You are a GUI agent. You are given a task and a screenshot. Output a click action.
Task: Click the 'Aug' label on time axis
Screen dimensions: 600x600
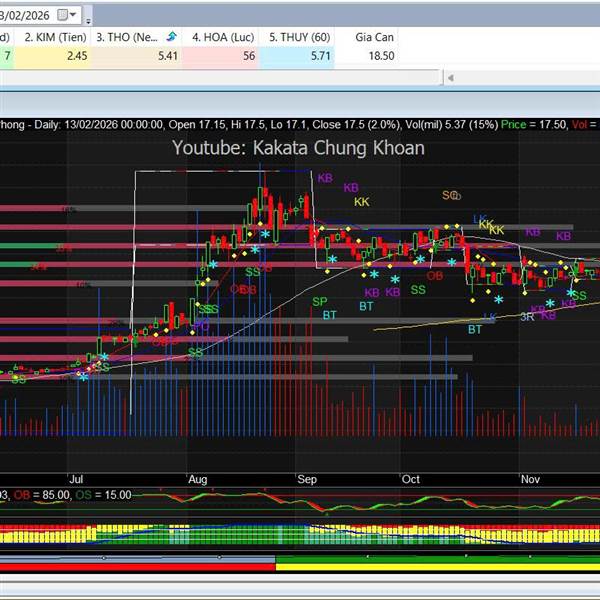click(197, 479)
